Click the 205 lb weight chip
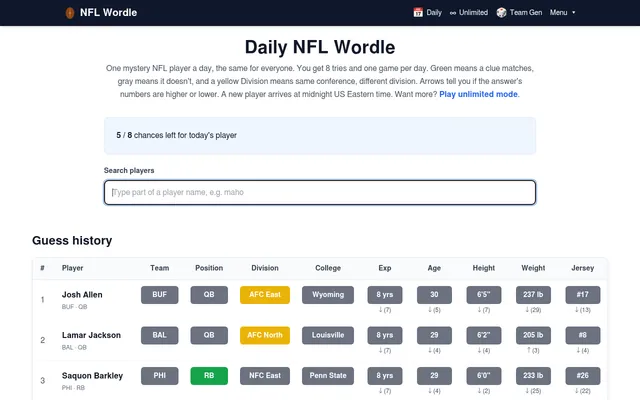The width and height of the screenshot is (640, 400). click(533, 335)
